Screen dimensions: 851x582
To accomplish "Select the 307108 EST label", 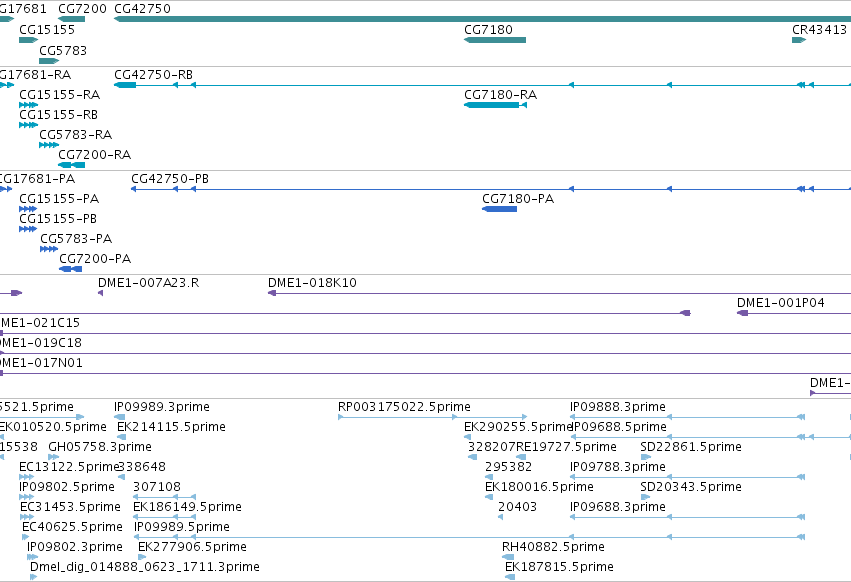I will coord(157,487).
